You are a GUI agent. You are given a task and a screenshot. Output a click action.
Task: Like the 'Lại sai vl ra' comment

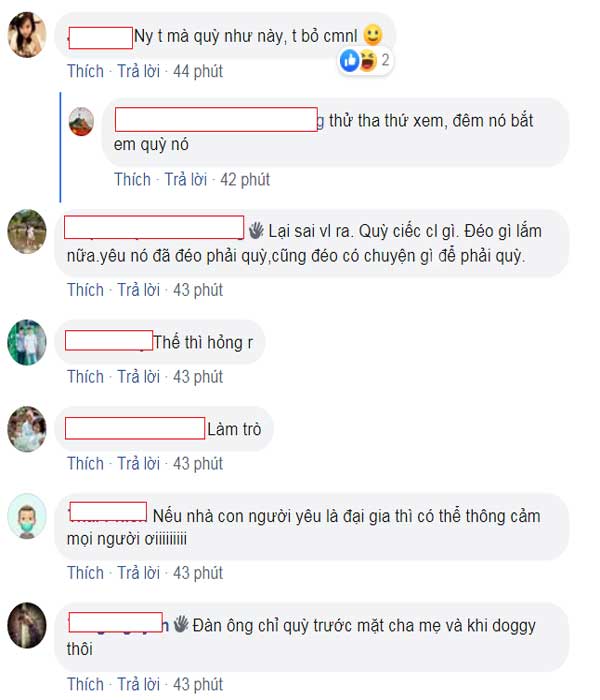click(x=85, y=290)
